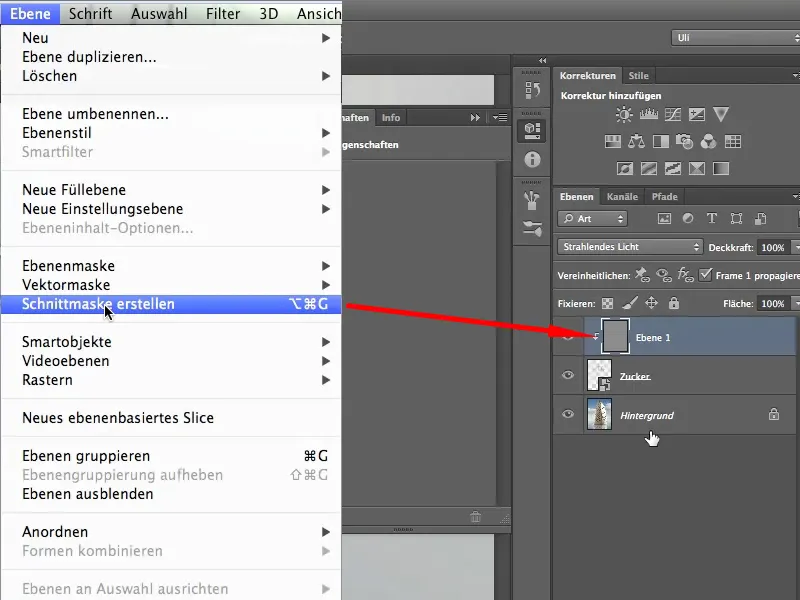Open the Art layer filter dropdown
This screenshot has height=600, width=800.
pos(592,219)
